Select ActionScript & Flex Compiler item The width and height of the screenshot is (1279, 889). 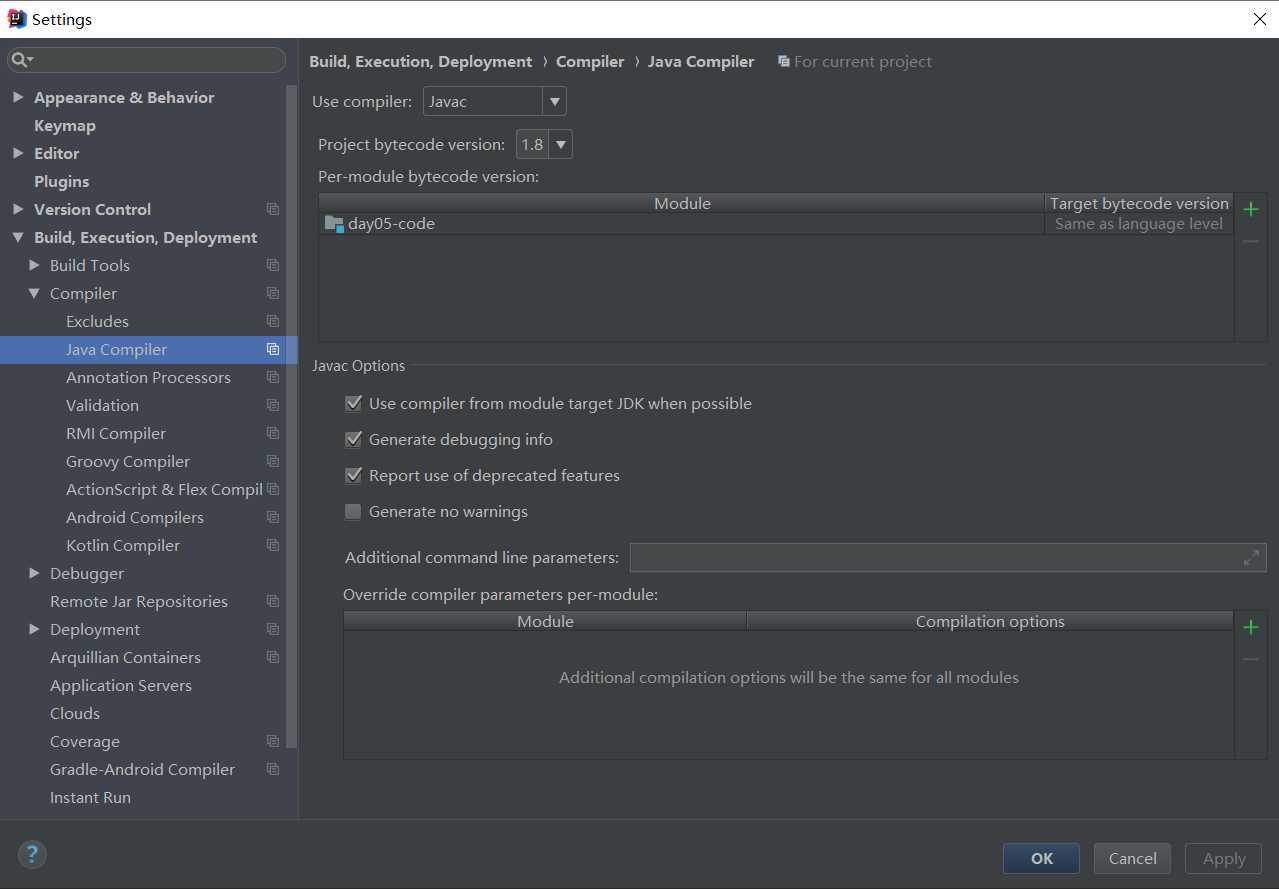pyautogui.click(x=164, y=489)
